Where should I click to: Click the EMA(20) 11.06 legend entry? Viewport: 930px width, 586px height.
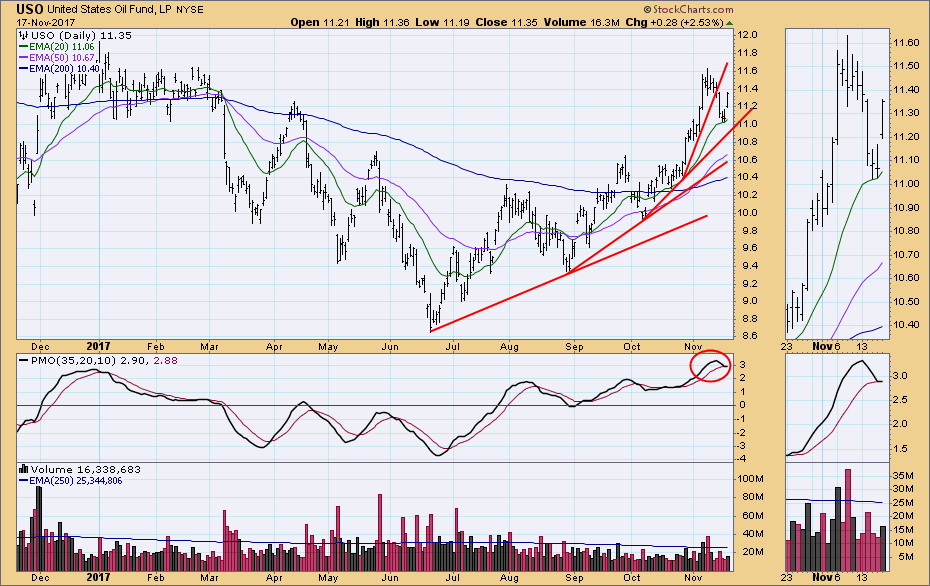click(56, 46)
